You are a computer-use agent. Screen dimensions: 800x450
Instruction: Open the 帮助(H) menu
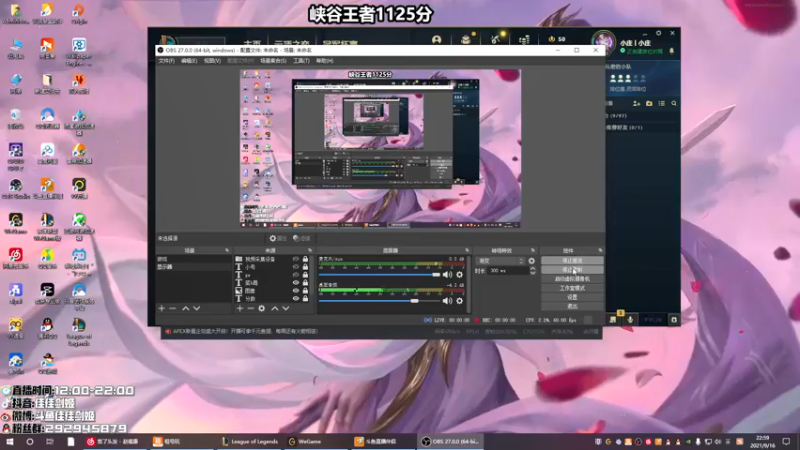click(324, 61)
